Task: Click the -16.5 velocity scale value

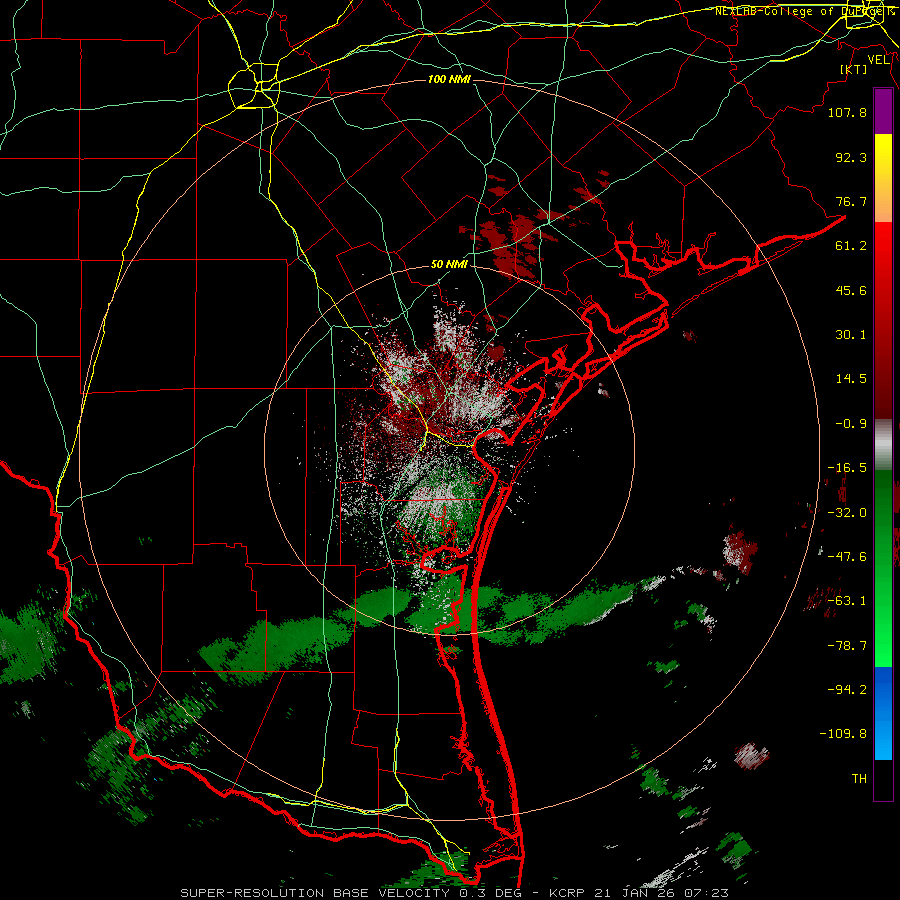Action: pyautogui.click(x=847, y=468)
